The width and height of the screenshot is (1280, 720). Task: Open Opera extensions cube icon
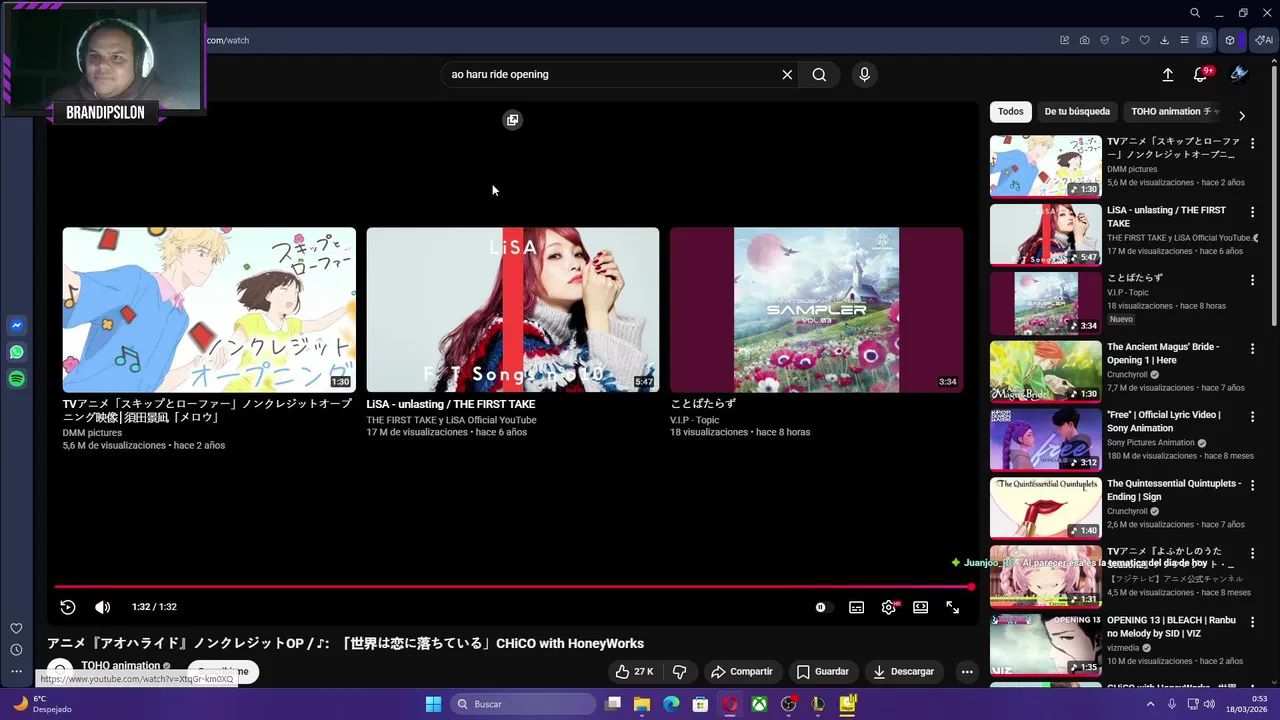click(1230, 40)
